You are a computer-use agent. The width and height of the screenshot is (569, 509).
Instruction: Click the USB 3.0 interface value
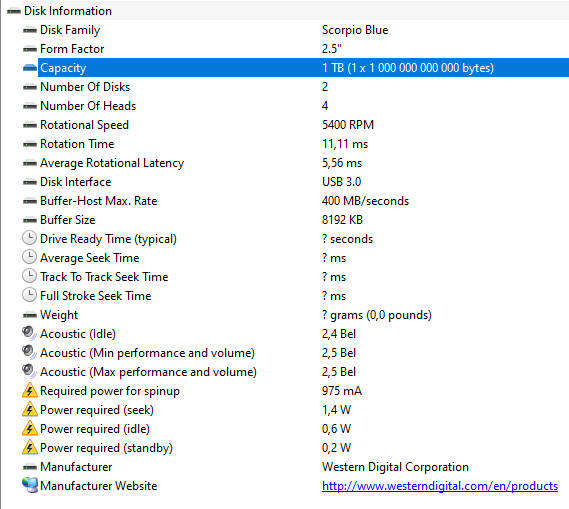click(341, 182)
